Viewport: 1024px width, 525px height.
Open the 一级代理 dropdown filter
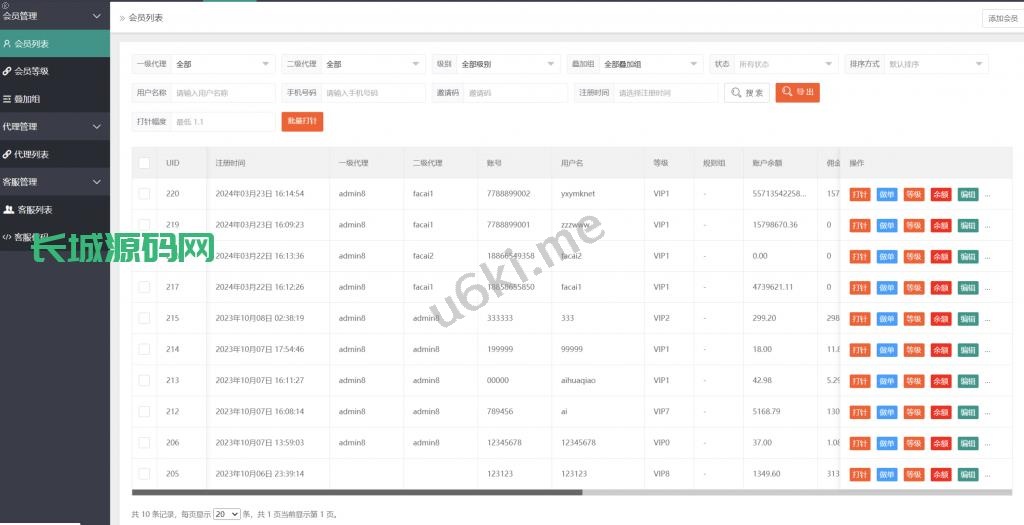click(222, 64)
